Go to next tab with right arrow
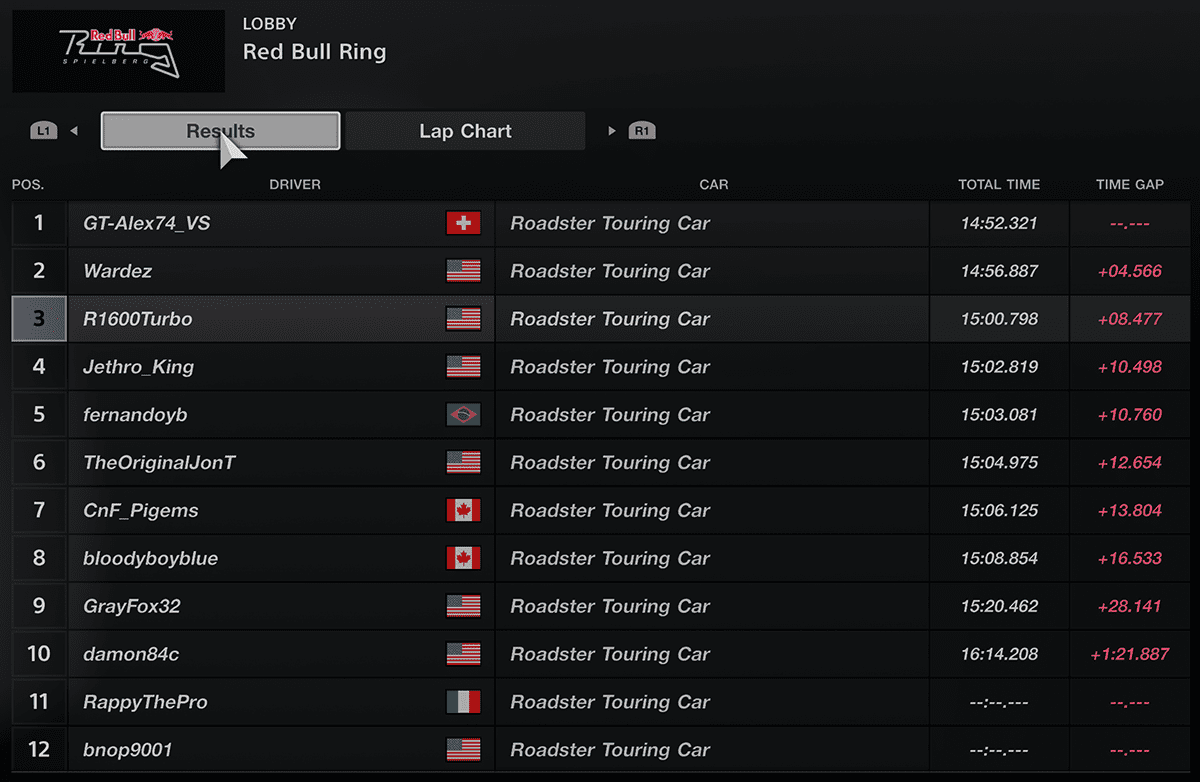 pos(612,131)
